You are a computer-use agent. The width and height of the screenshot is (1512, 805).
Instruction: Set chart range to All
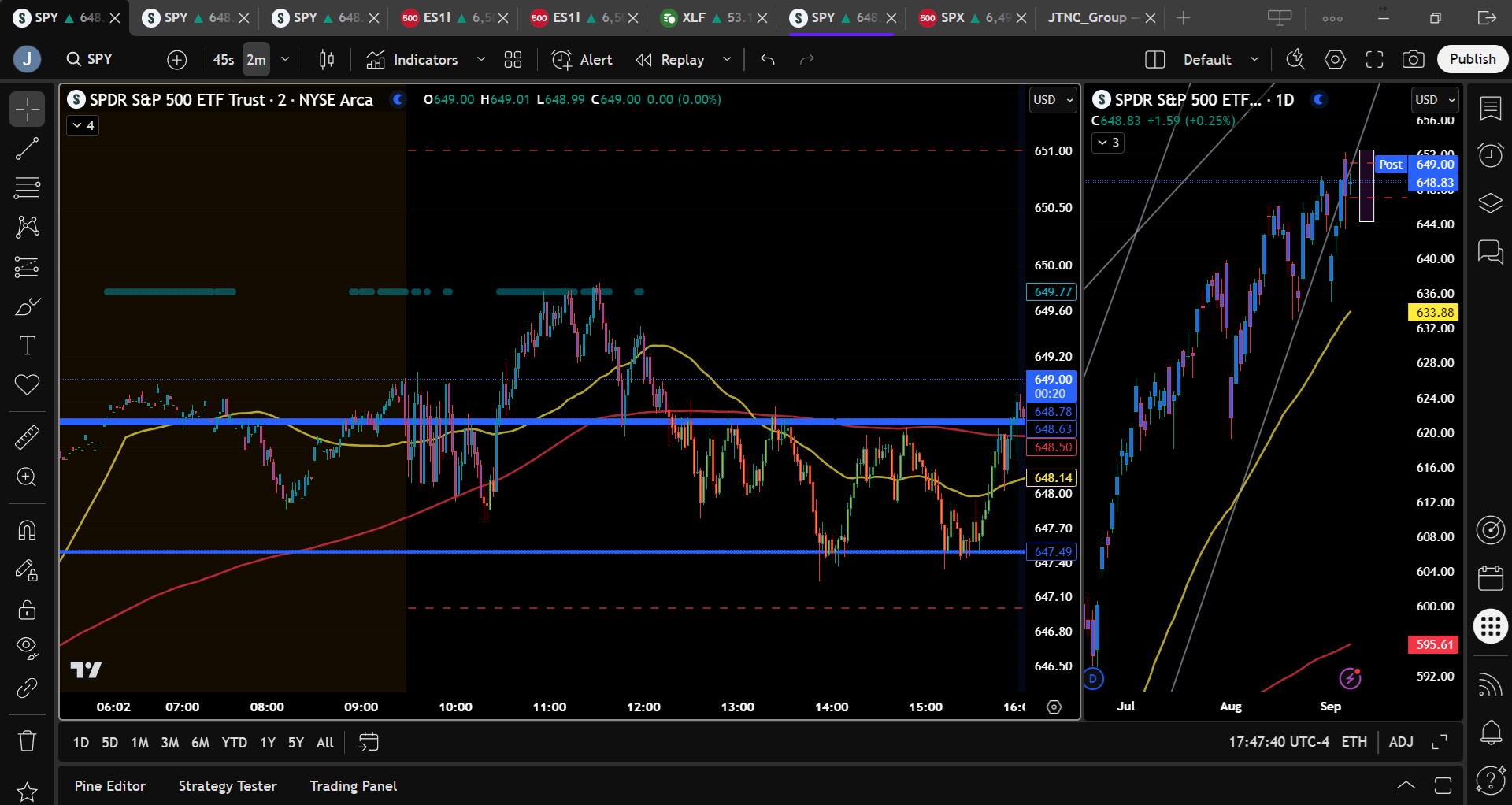[x=324, y=743]
